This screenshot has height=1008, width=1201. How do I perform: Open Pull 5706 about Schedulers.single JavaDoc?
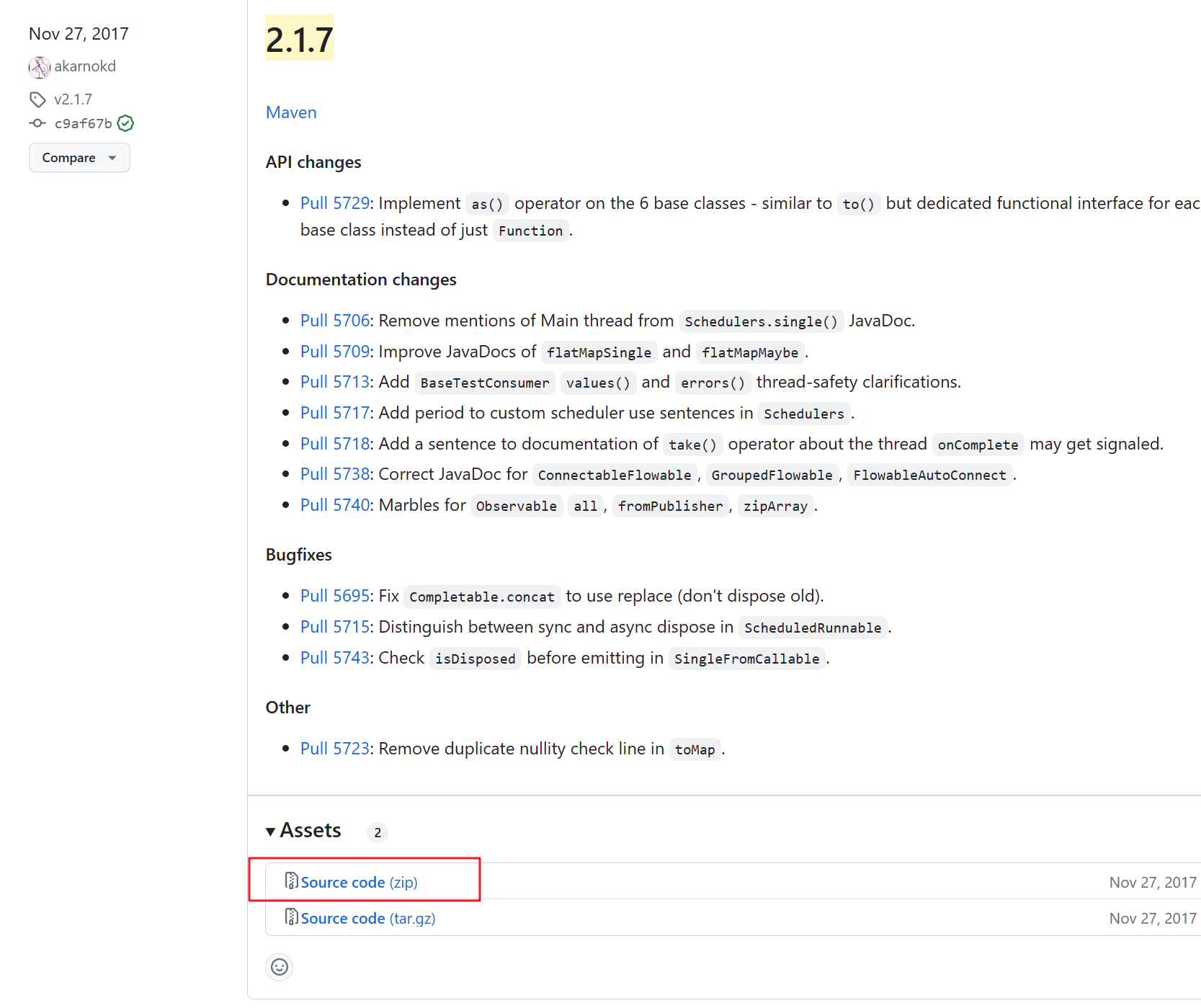click(x=335, y=320)
